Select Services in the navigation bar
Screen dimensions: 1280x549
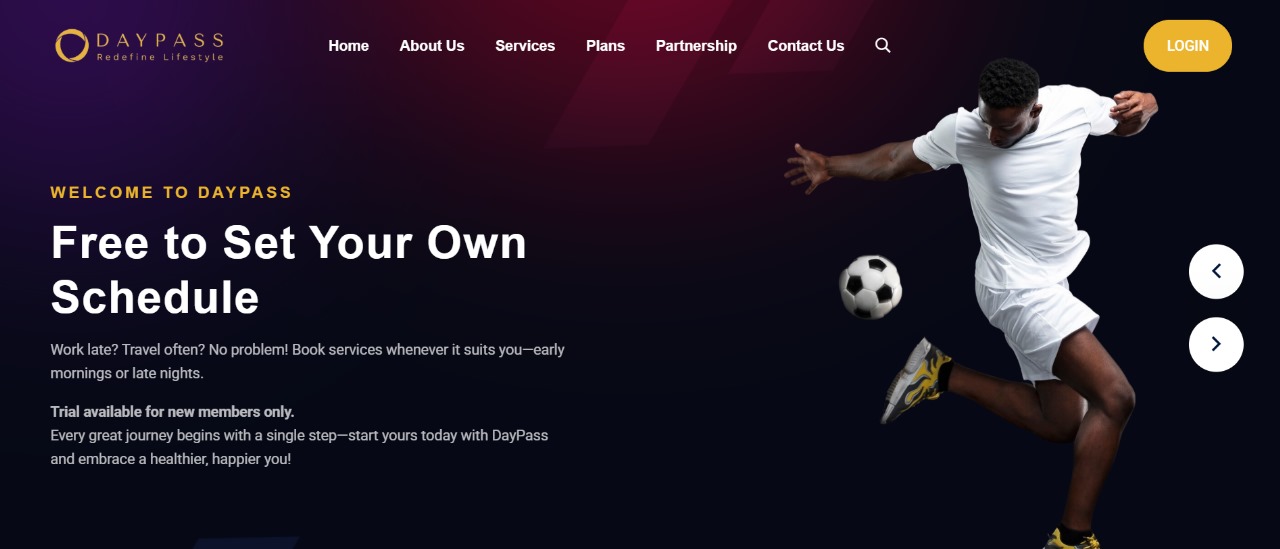point(525,46)
